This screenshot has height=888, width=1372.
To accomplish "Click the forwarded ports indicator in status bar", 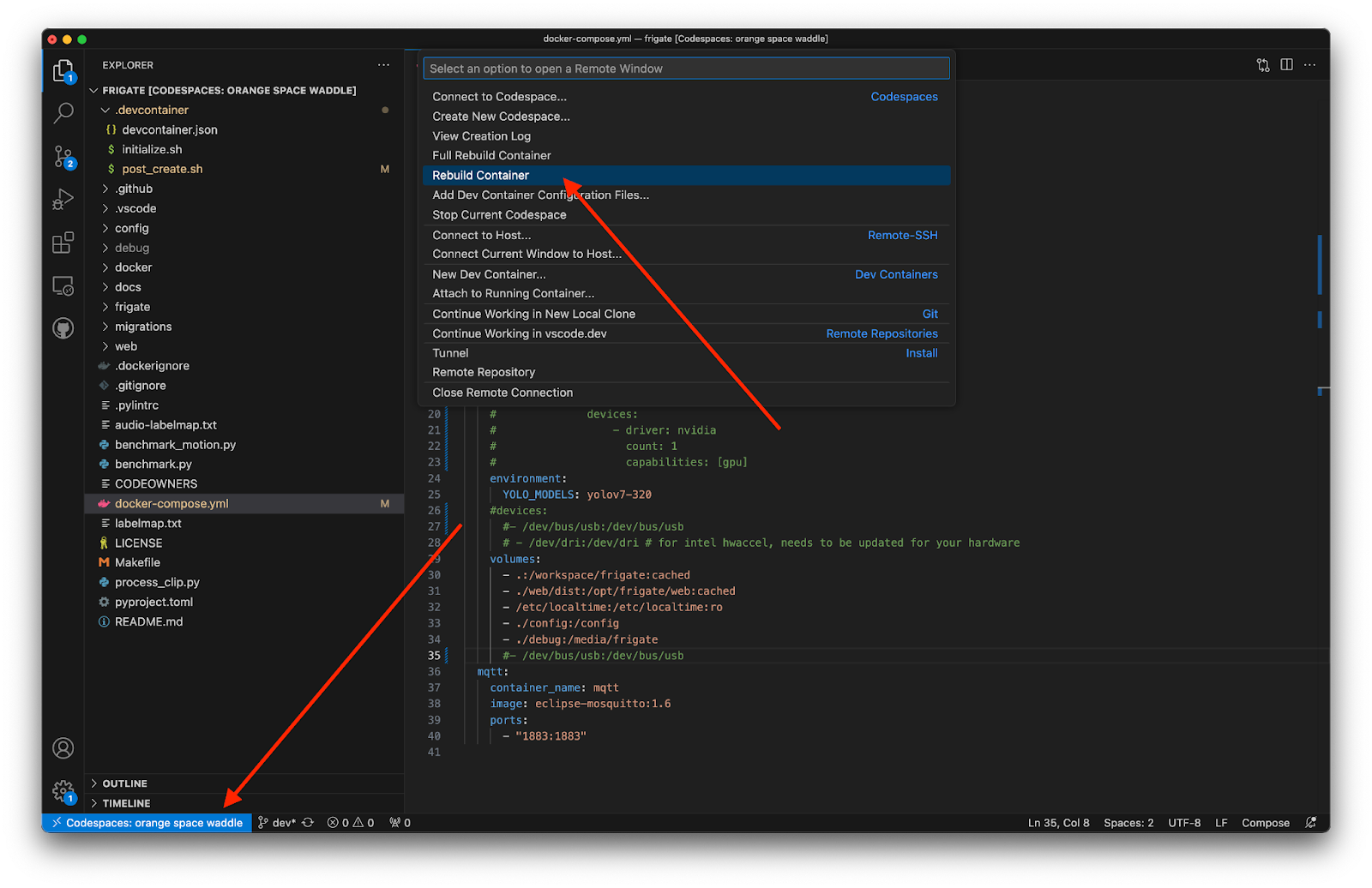I will pyautogui.click(x=400, y=823).
